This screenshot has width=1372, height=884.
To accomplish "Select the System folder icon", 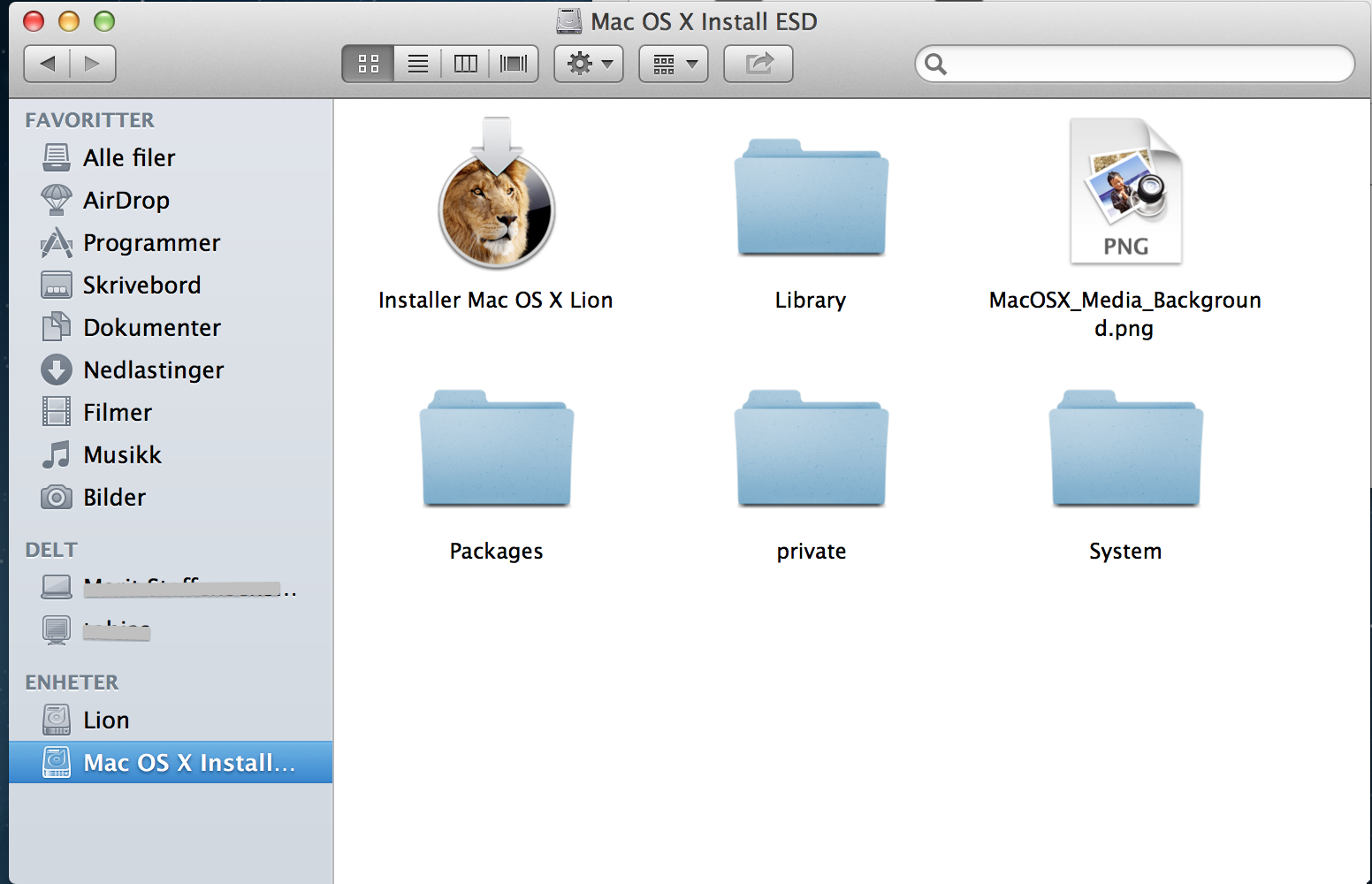I will pyautogui.click(x=1125, y=448).
